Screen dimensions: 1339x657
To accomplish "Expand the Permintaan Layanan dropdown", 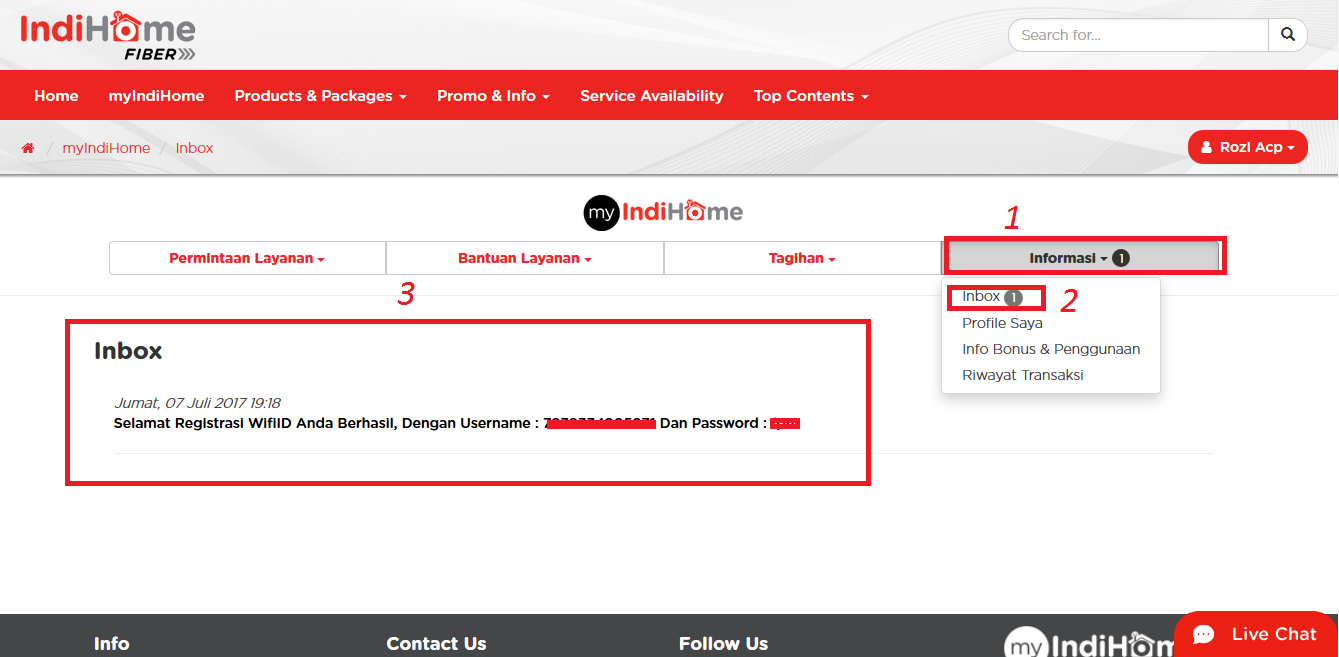I will click(246, 257).
